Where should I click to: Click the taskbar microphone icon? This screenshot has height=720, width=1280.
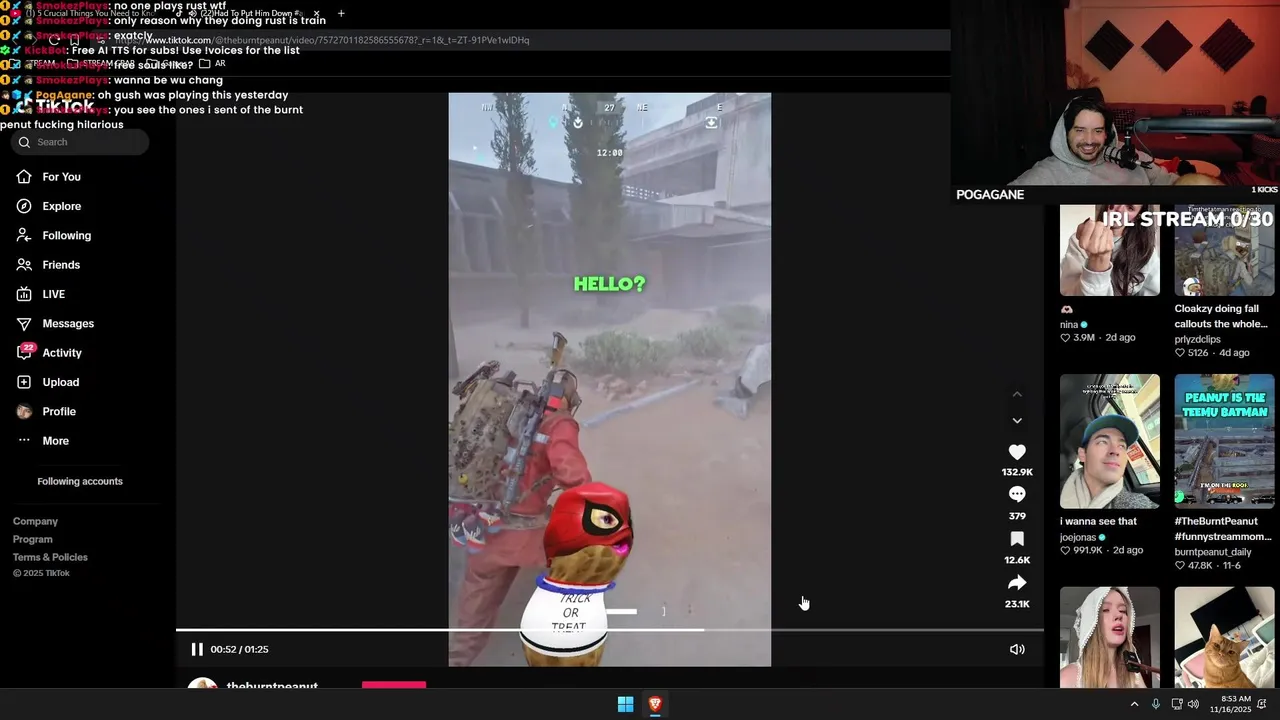click(x=1155, y=704)
